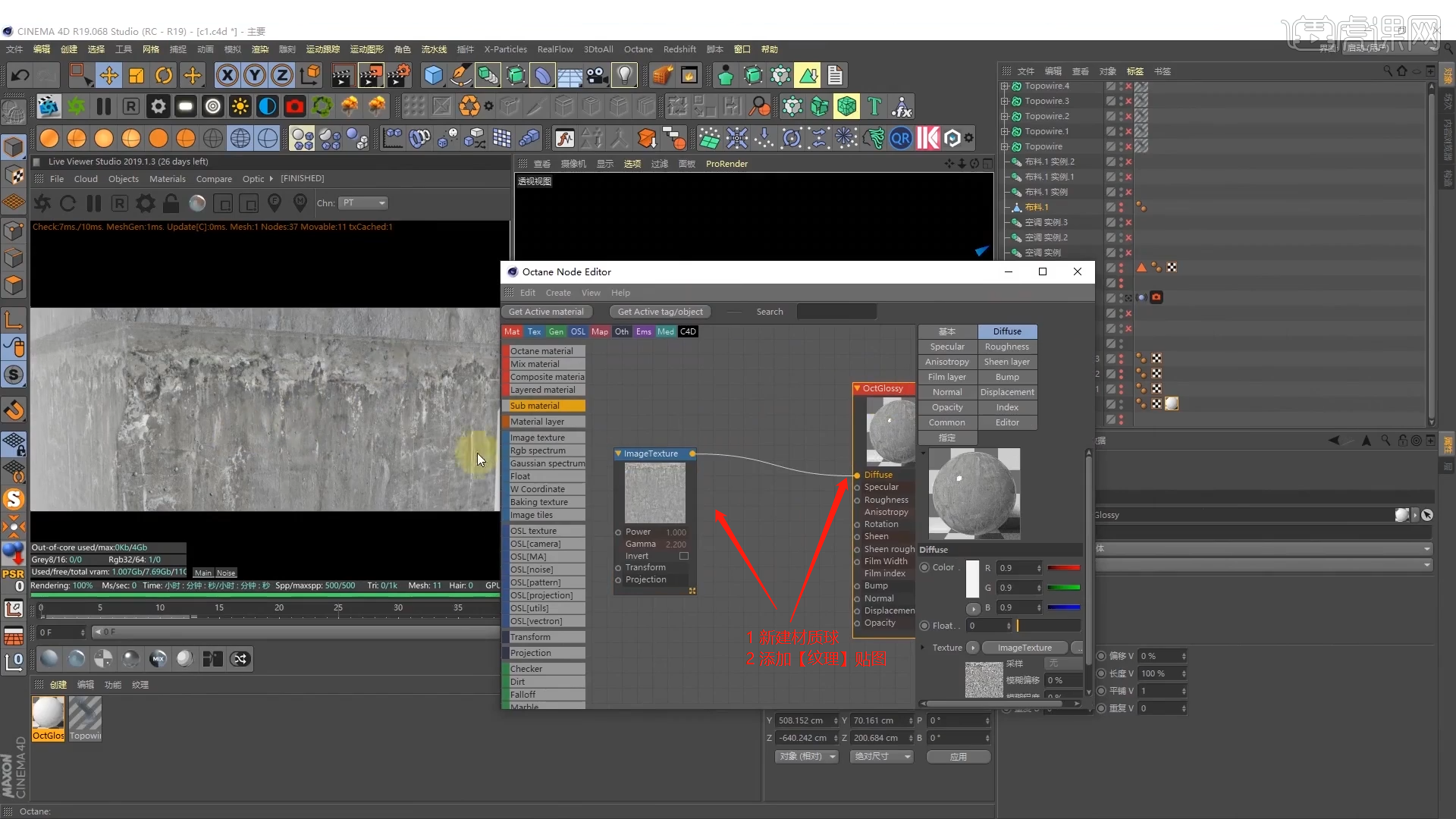The width and height of the screenshot is (1456, 819).
Task: Toggle the Y axis lock icon
Action: coord(255,75)
